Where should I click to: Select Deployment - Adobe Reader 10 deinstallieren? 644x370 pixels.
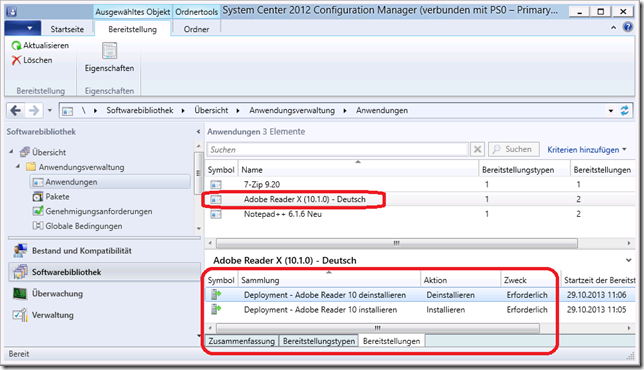pyautogui.click(x=420, y=294)
